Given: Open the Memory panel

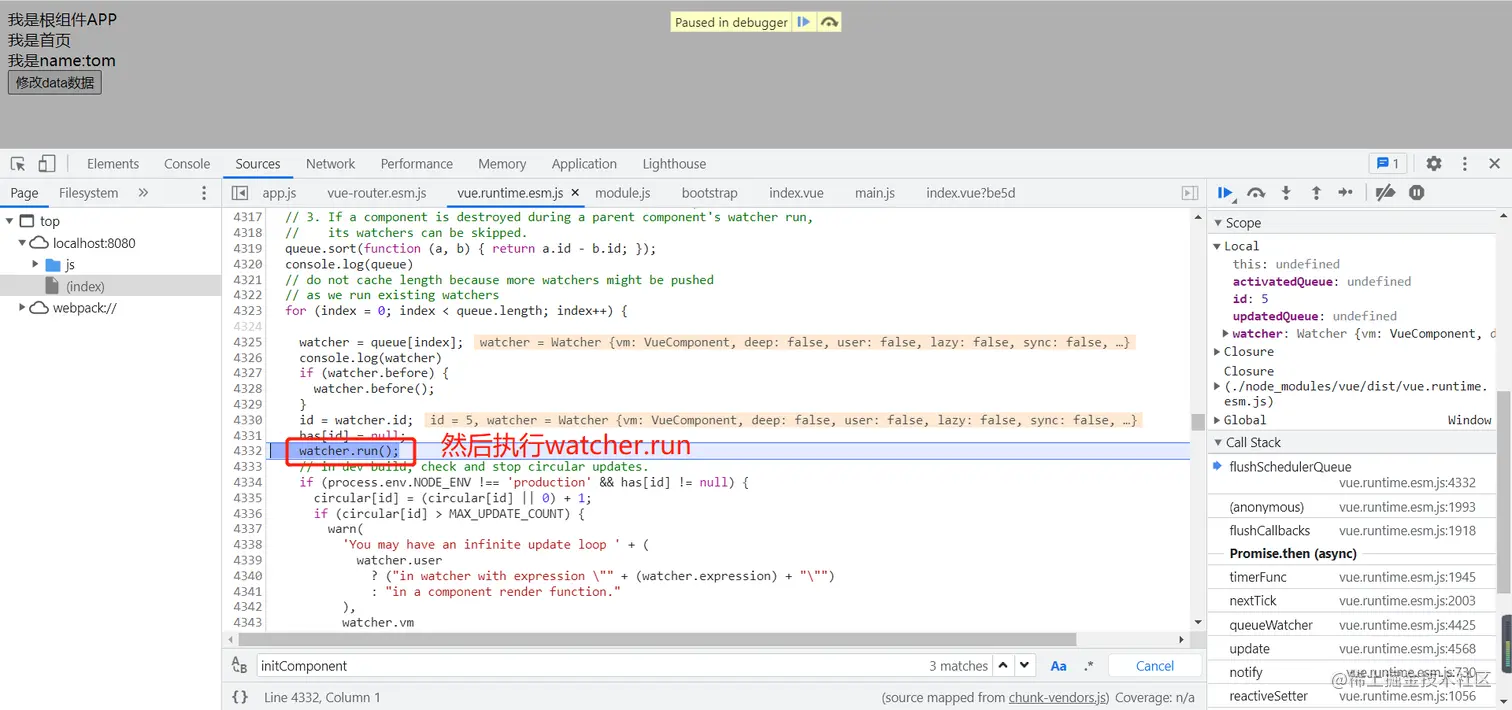Looking at the screenshot, I should [502, 164].
